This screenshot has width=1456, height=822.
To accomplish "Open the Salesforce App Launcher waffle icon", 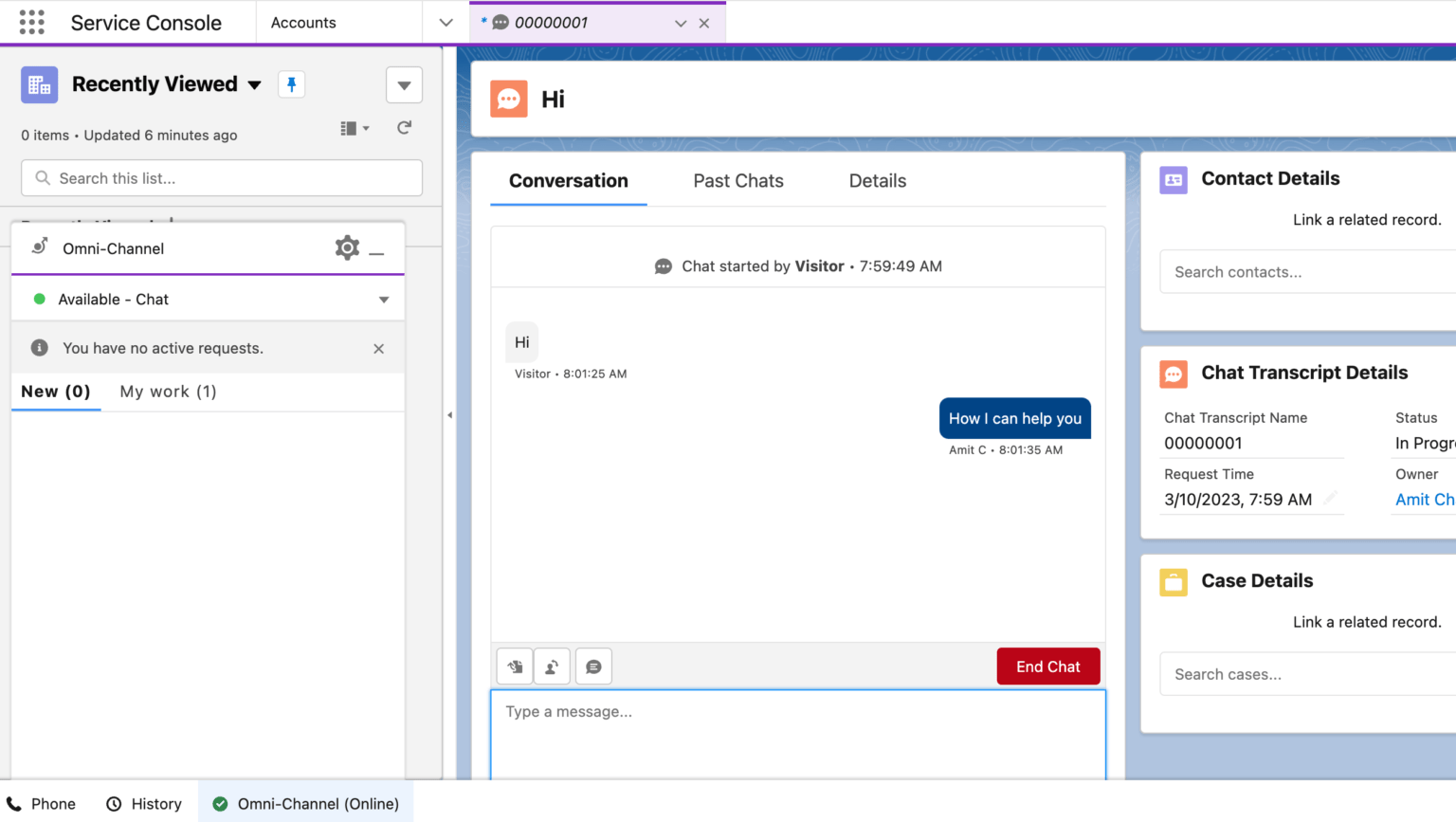I will (31, 22).
